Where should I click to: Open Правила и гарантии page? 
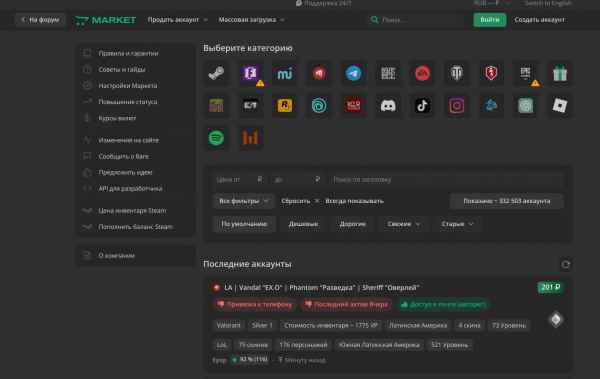tap(135, 53)
